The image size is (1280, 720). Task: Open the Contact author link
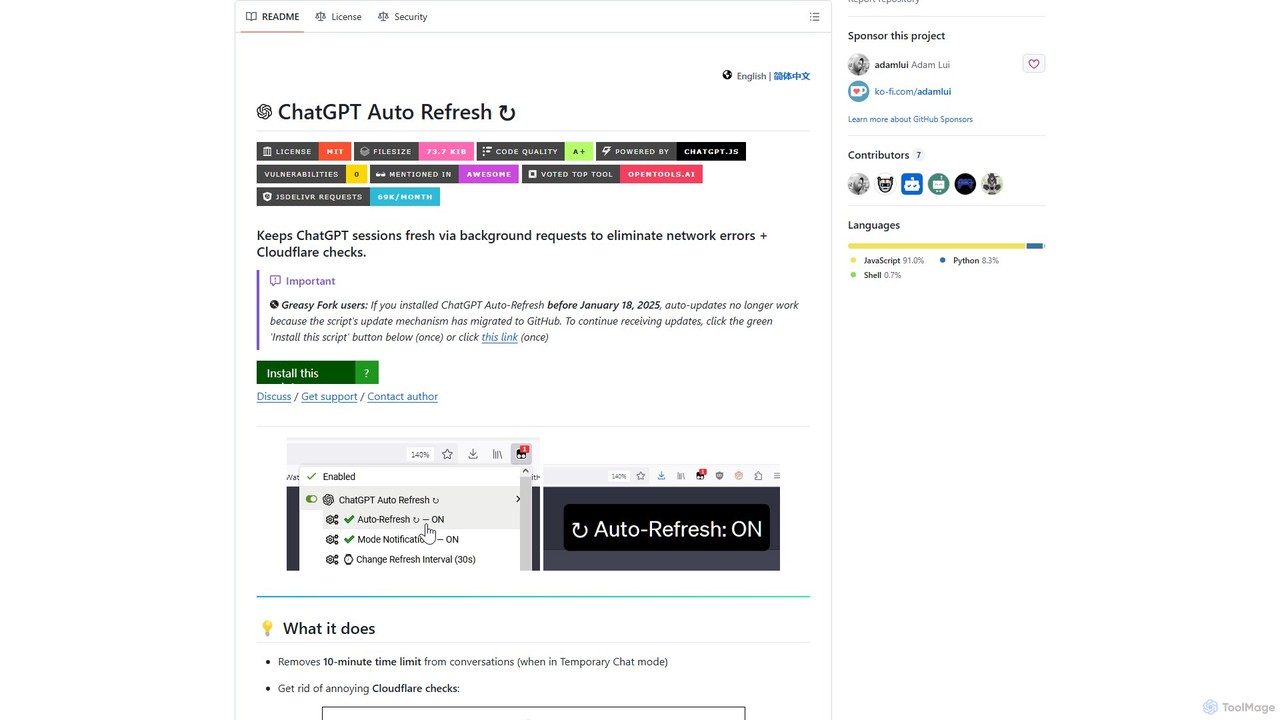[402, 397]
